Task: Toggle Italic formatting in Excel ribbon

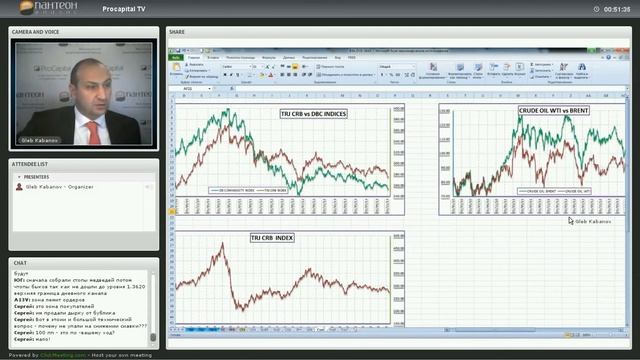Action: coord(231,75)
